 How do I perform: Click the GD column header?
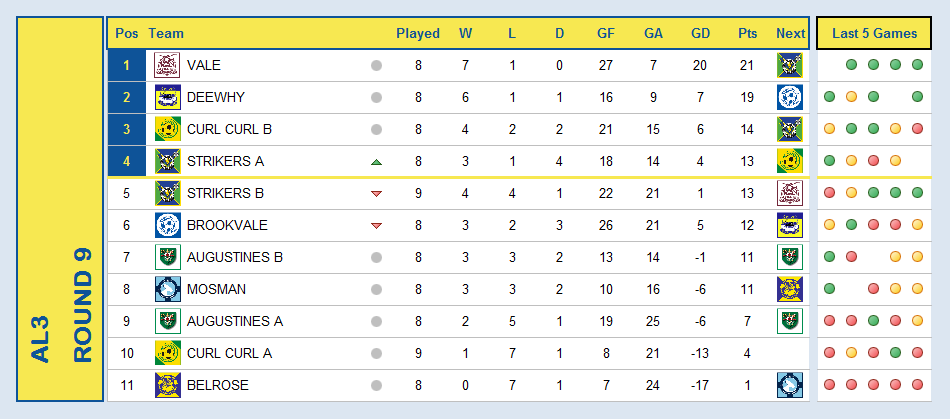tap(700, 34)
